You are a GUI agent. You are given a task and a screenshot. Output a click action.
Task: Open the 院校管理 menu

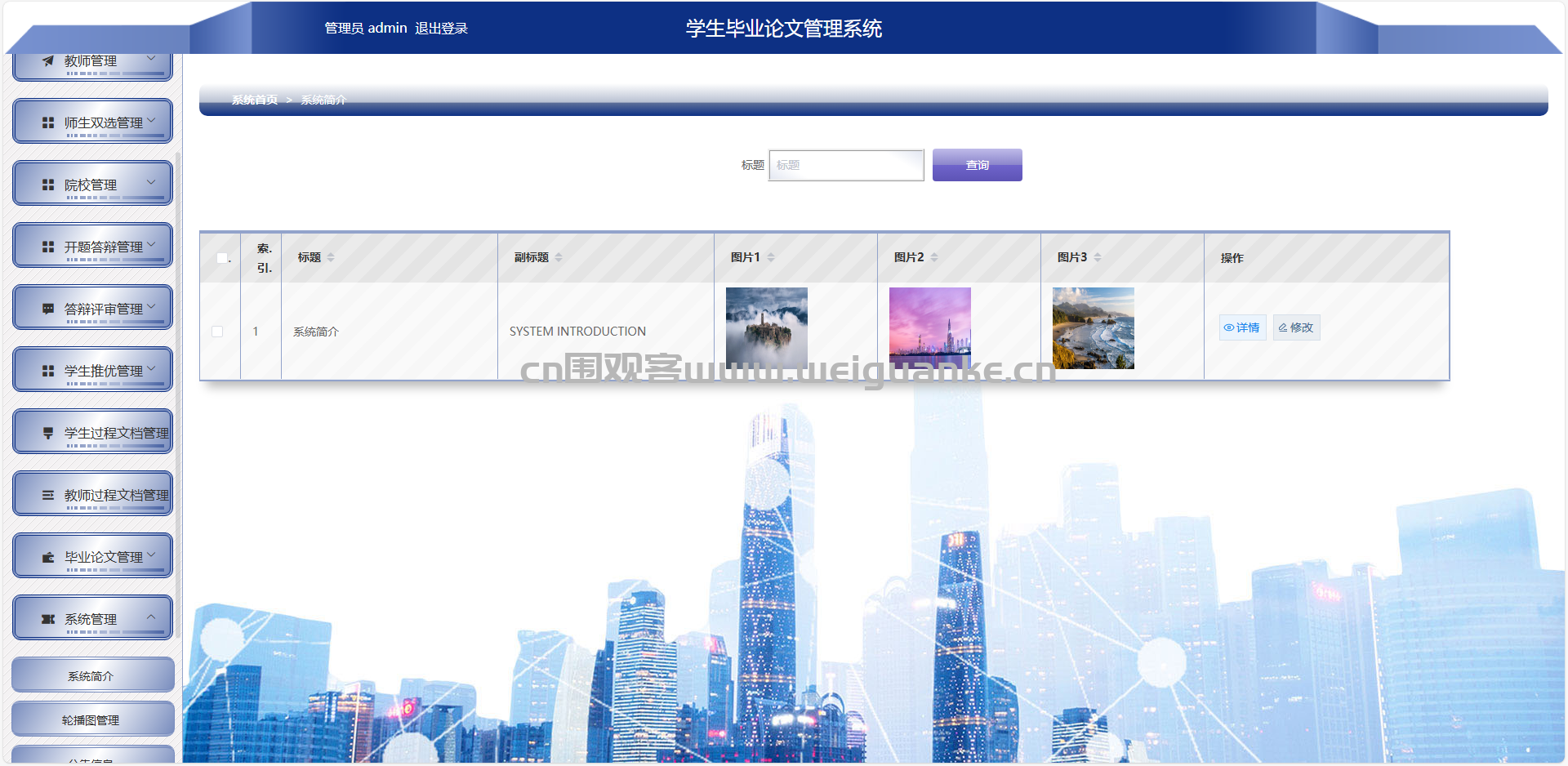92,183
